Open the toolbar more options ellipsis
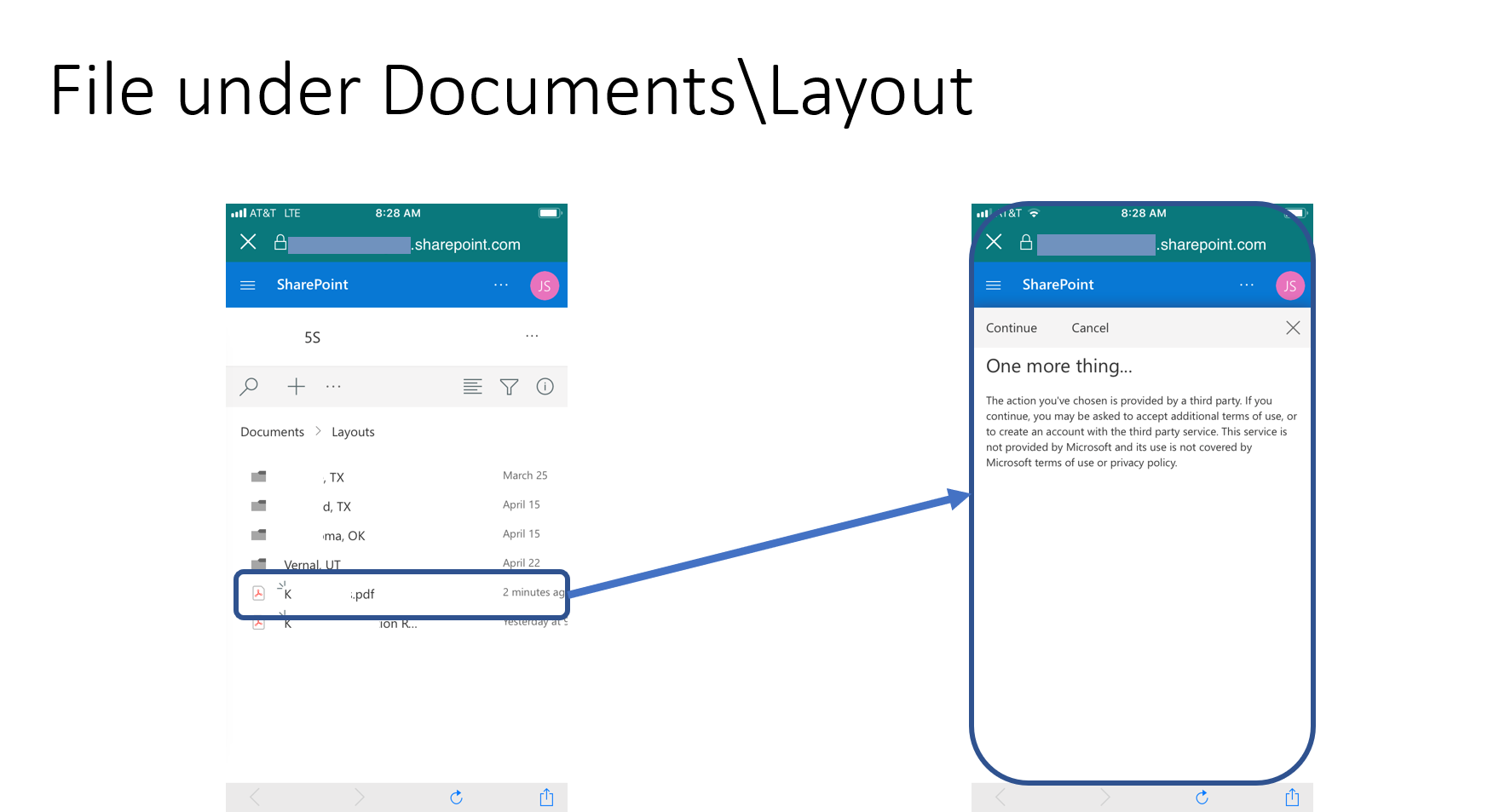 [333, 387]
